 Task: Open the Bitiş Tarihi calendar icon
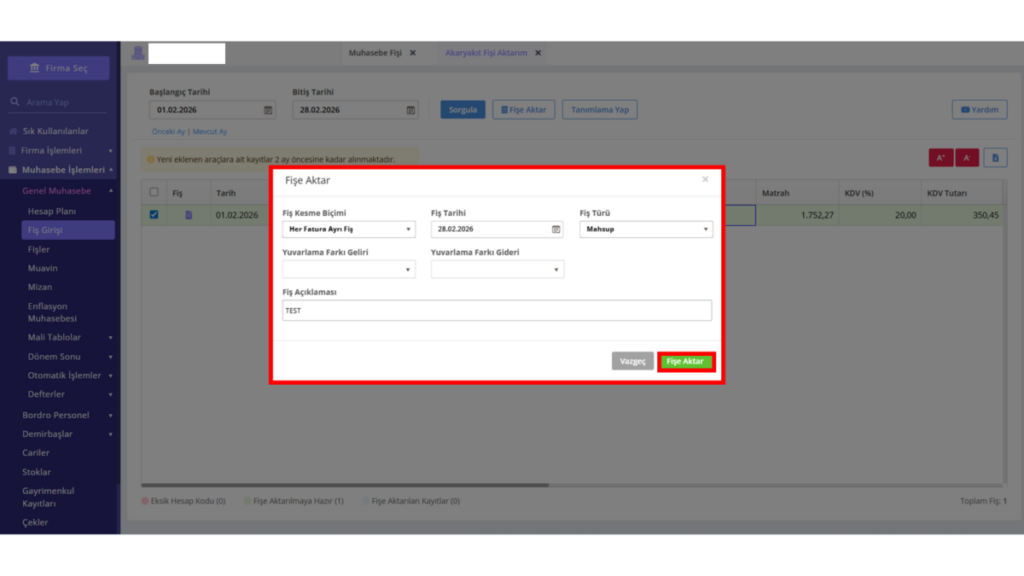click(x=411, y=110)
